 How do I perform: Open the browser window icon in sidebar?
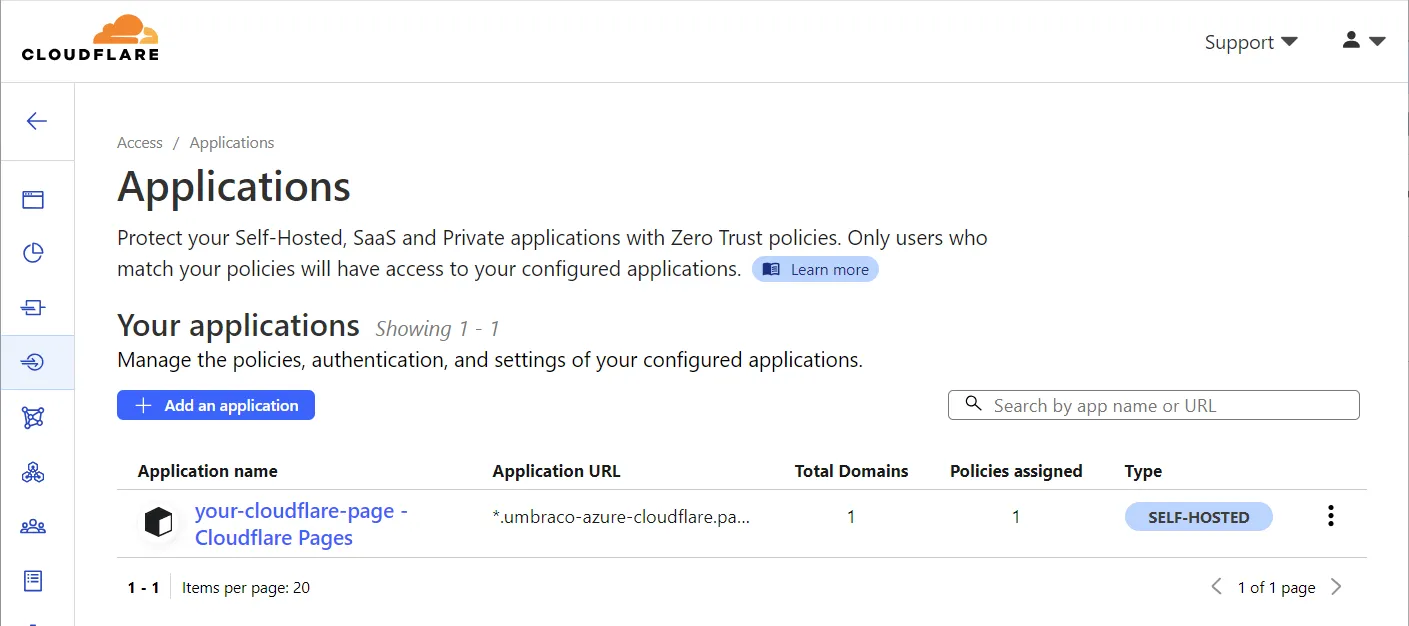click(34, 199)
